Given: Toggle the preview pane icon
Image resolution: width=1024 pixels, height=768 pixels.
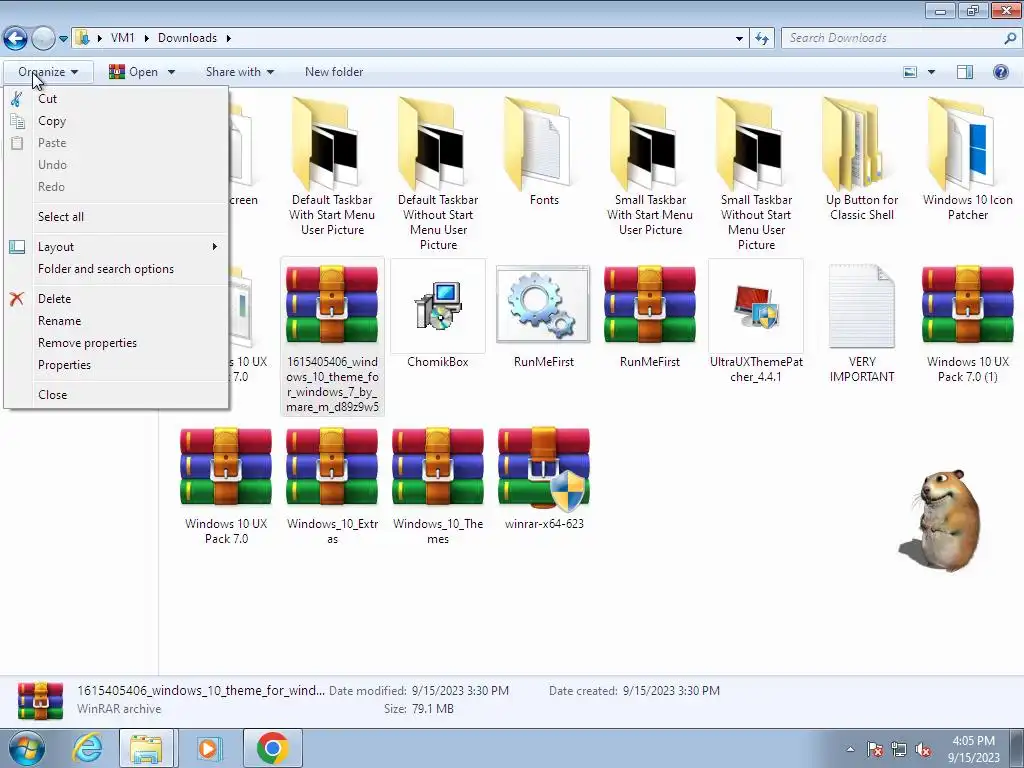Looking at the screenshot, I should coord(965,72).
